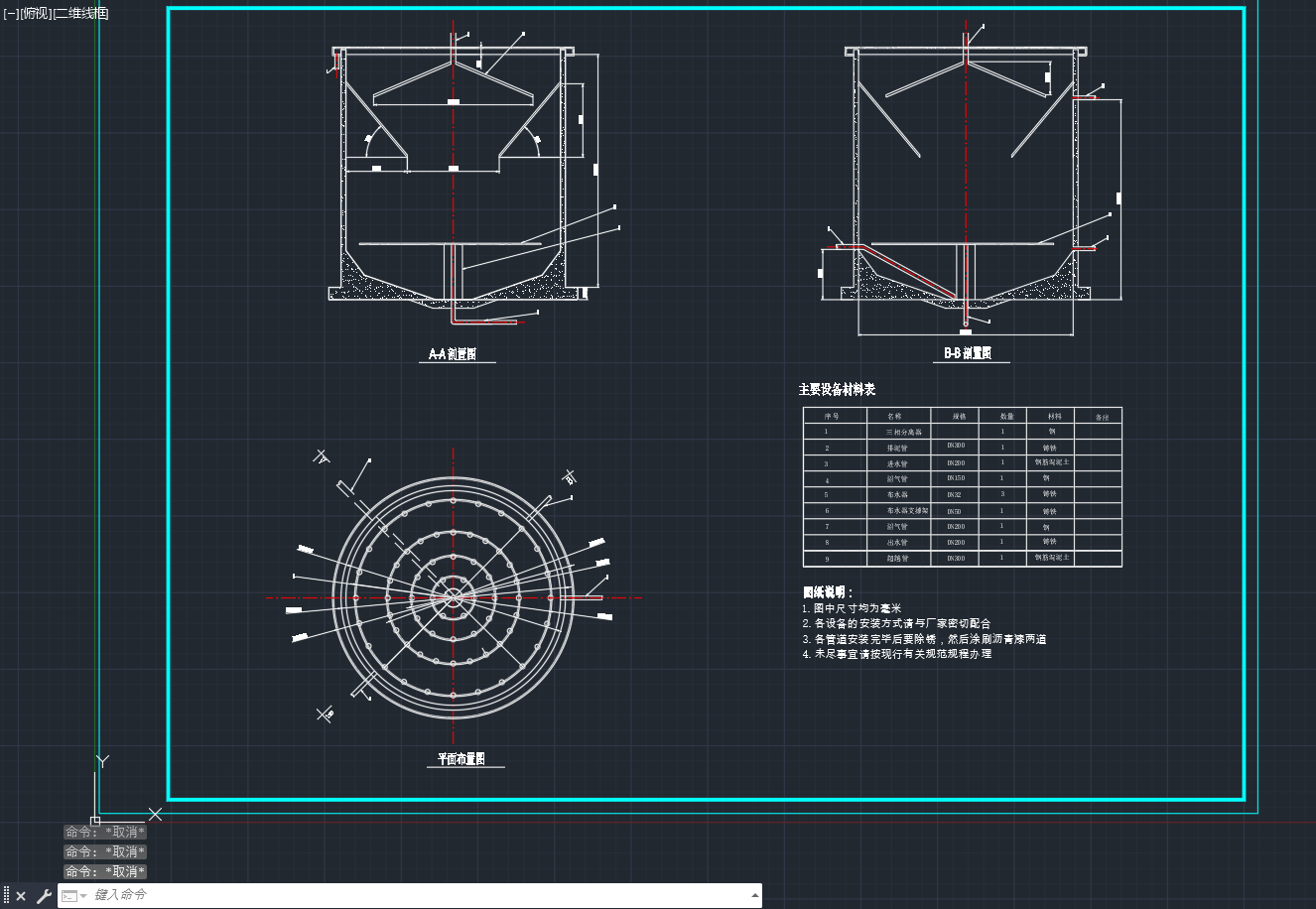Viewport: 1316px width, 909px height.
Task: Select the 布水器支撑架 name cell
Action: [907, 511]
